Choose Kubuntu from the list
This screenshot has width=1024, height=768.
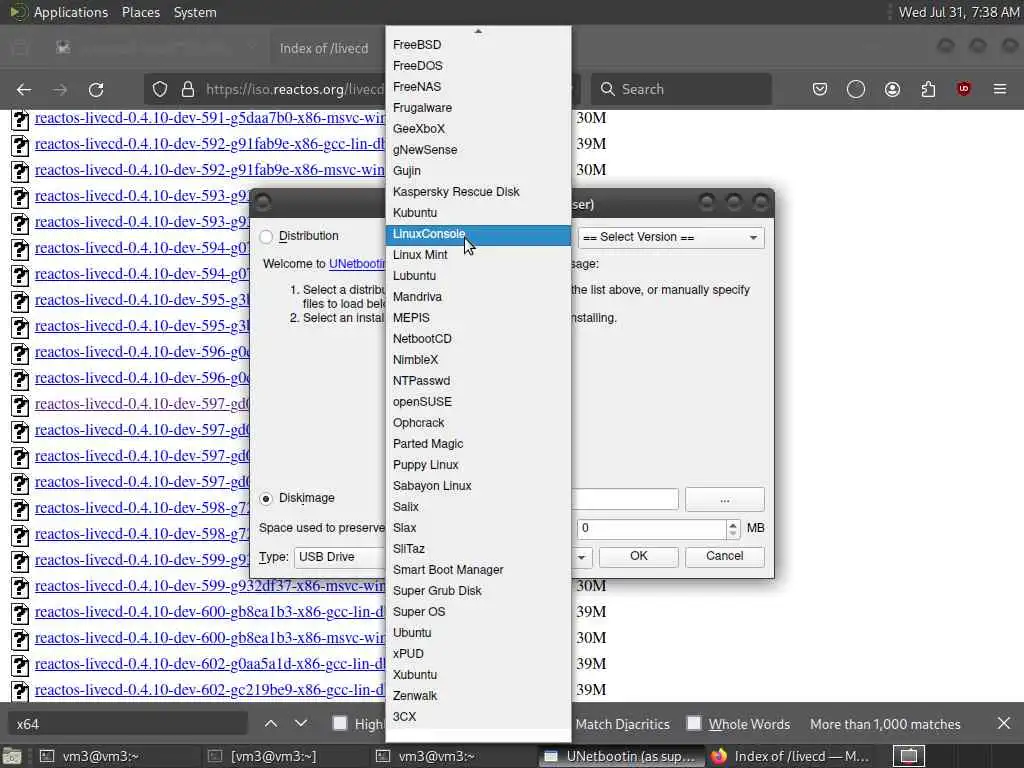478,213
